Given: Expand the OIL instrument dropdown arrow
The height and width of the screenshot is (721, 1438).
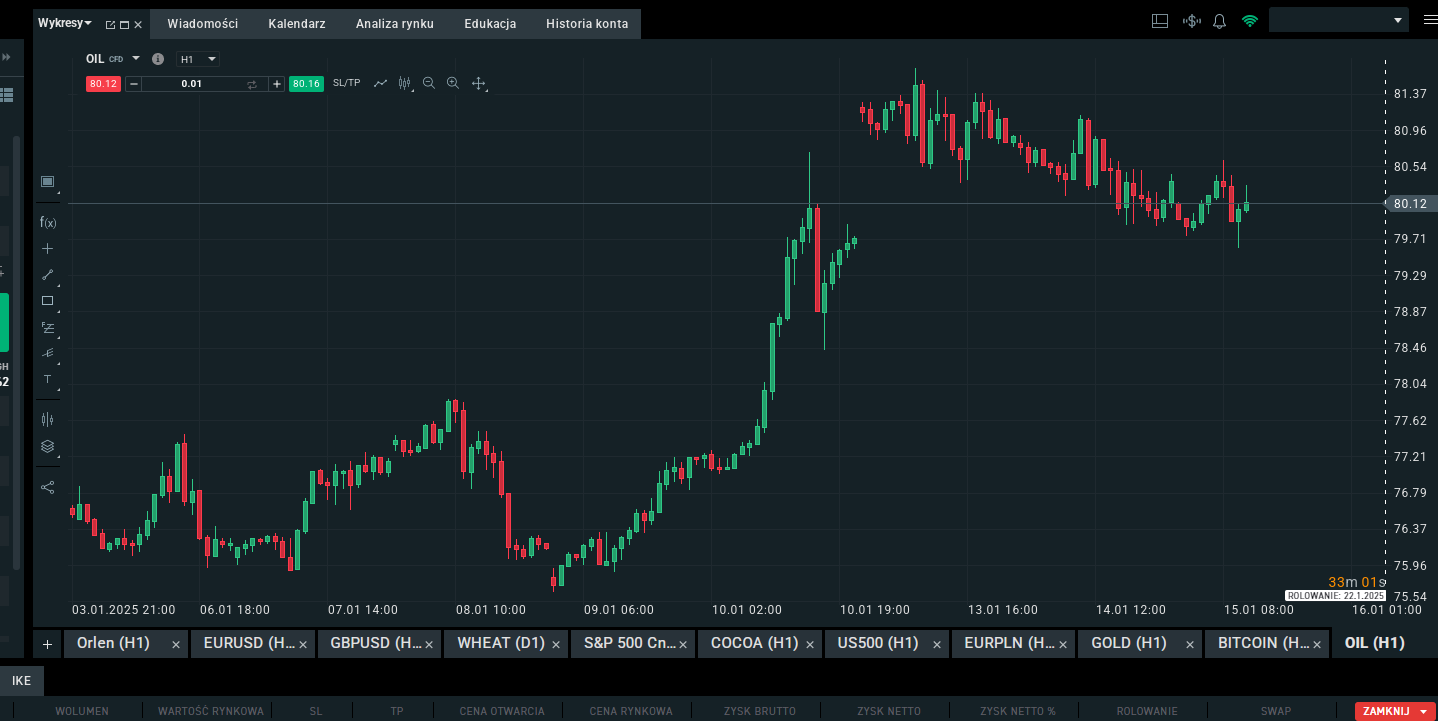Looking at the screenshot, I should [136, 58].
